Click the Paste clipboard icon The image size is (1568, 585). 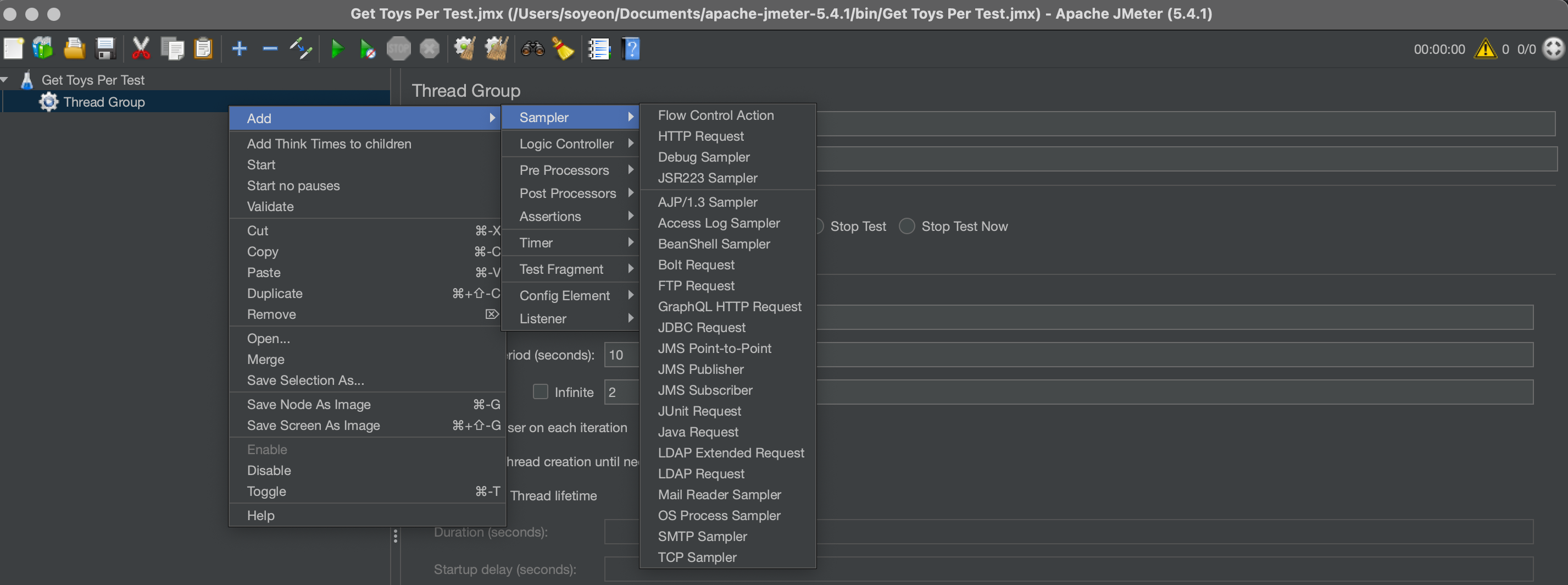[203, 49]
